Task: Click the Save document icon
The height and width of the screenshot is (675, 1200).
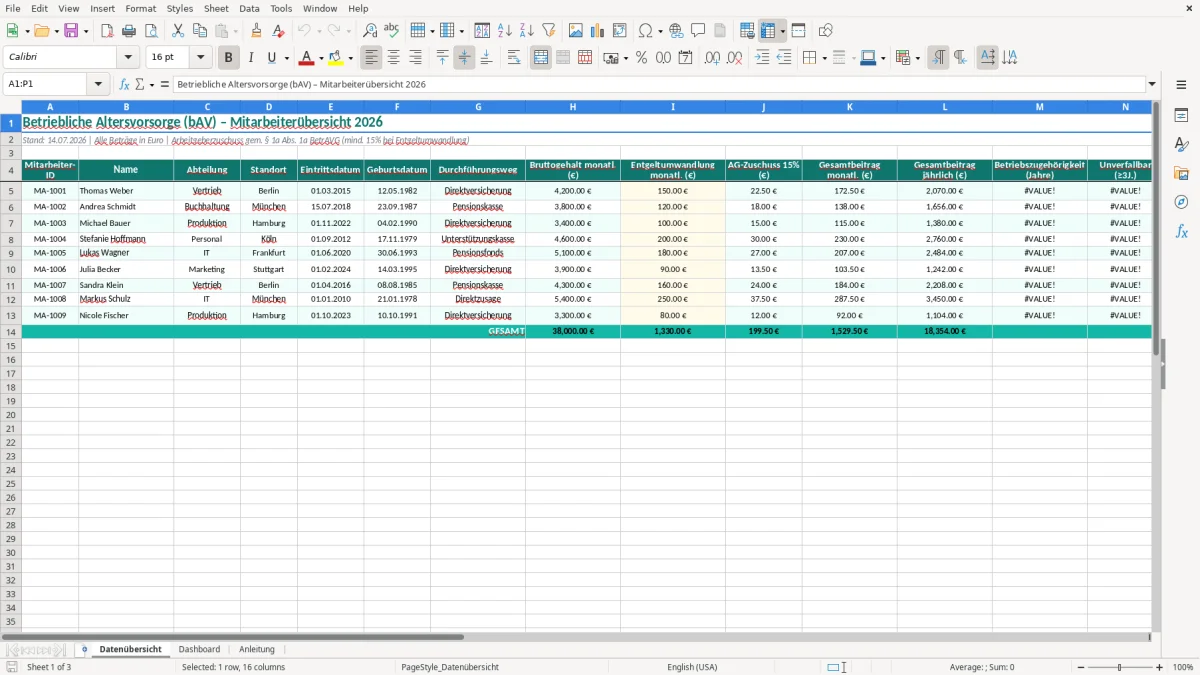Action: click(71, 31)
